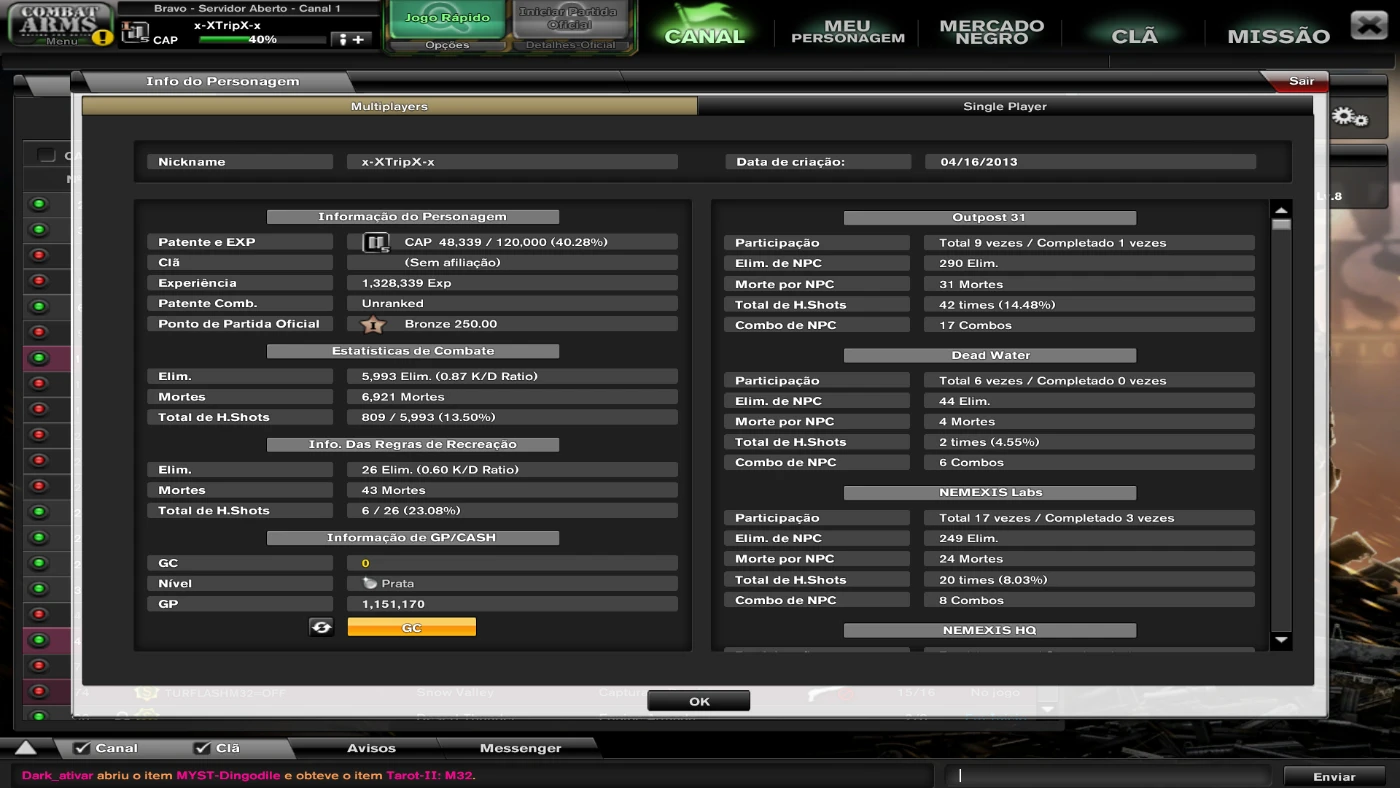1400x788 pixels.
Task: Click the rank icon beside Patente e EXP
Action: [x=375, y=242]
